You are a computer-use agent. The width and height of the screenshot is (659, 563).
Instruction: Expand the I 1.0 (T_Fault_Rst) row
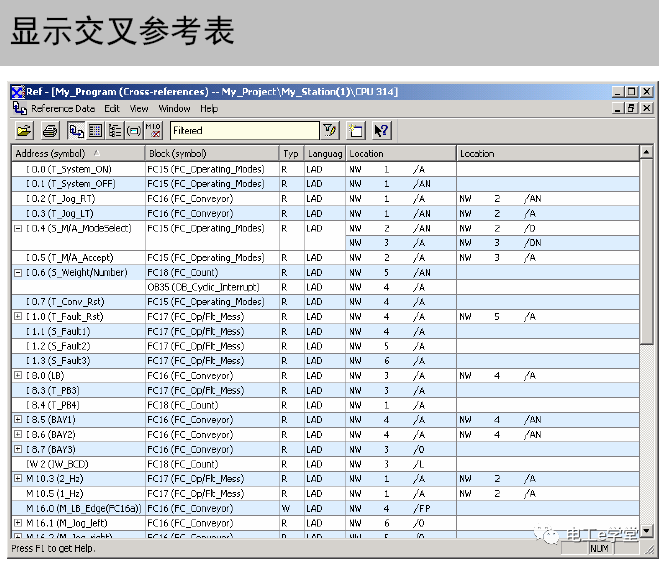pos(18,316)
